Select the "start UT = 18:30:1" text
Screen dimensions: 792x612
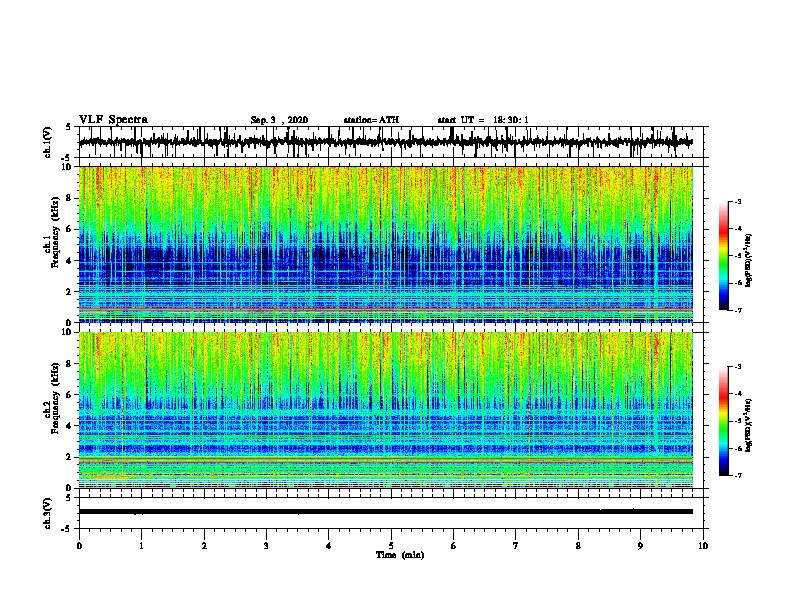(x=483, y=120)
